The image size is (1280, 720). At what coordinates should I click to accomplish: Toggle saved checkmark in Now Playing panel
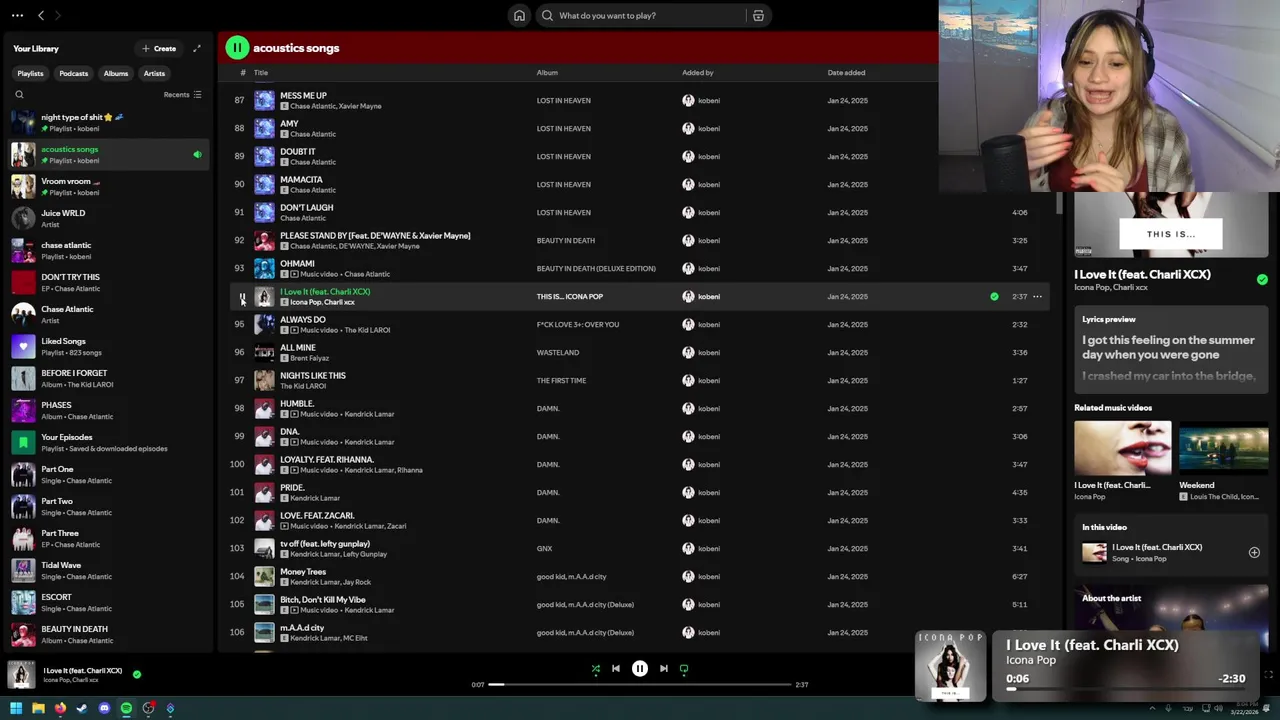pyautogui.click(x=1262, y=279)
